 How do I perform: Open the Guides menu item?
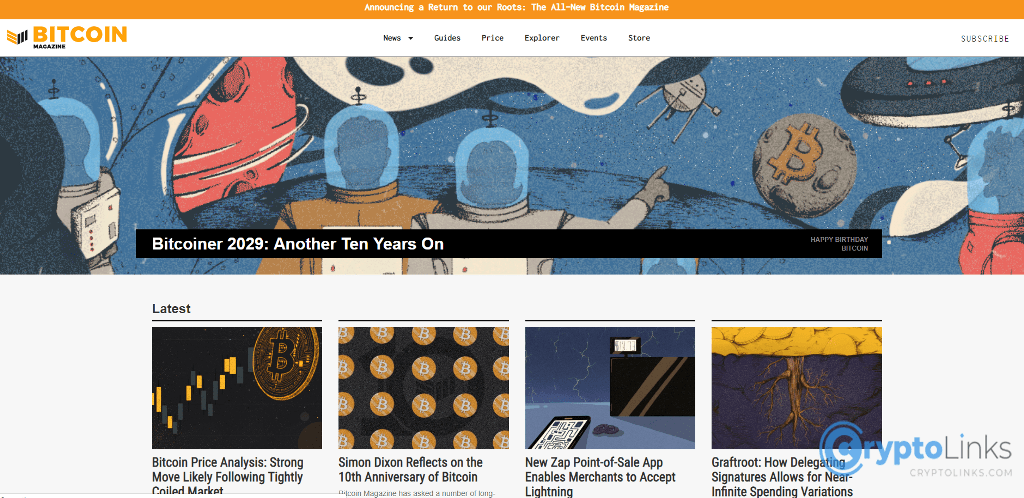pyautogui.click(x=447, y=38)
